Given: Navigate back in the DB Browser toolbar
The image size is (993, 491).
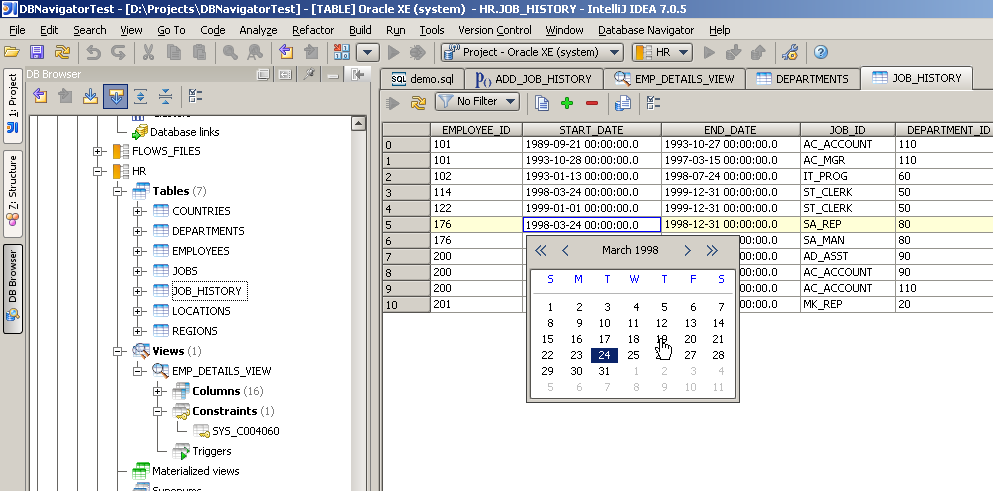Looking at the screenshot, I should [40, 96].
